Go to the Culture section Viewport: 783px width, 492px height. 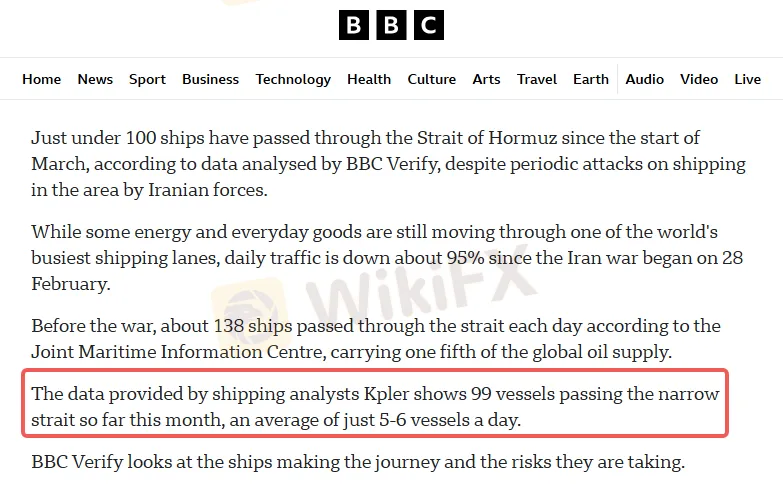click(x=431, y=79)
